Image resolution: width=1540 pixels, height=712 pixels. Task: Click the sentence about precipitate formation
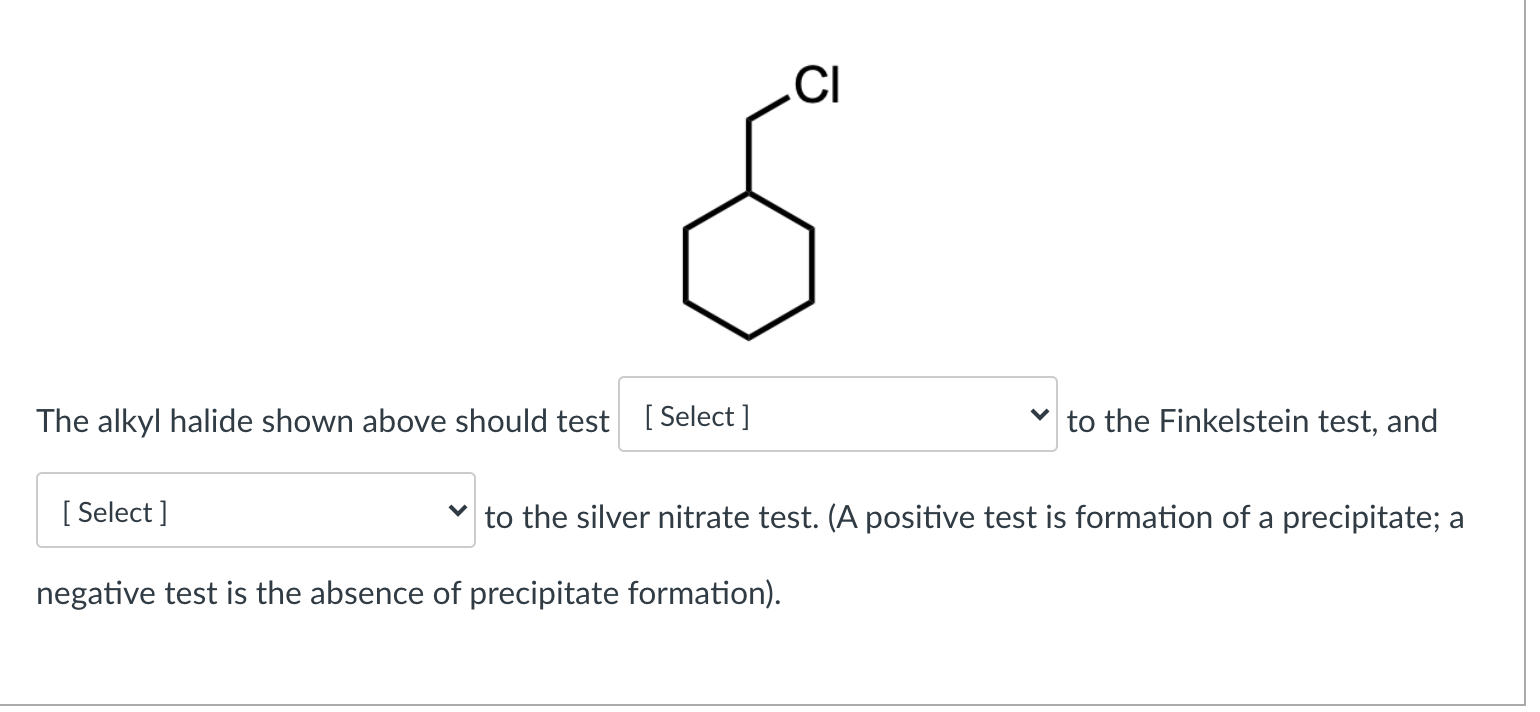(x=1100, y=517)
